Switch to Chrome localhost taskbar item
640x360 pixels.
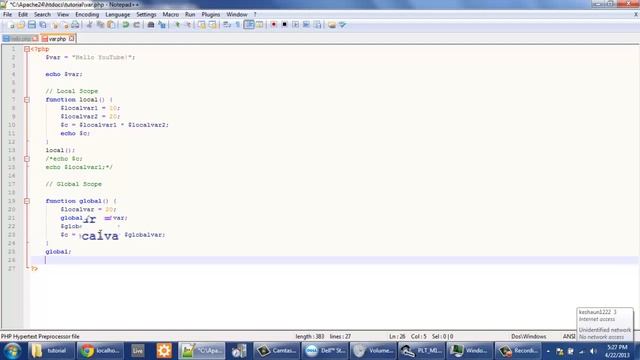click(100, 351)
